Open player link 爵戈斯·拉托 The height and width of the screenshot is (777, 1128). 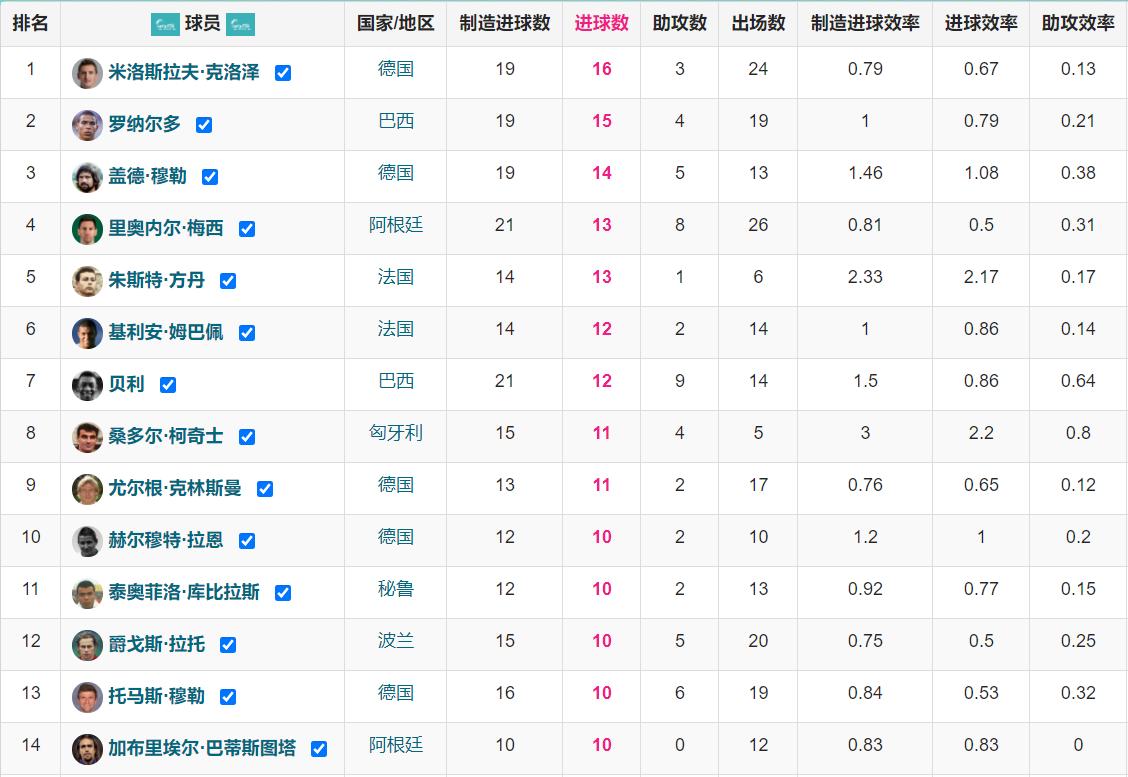click(156, 644)
